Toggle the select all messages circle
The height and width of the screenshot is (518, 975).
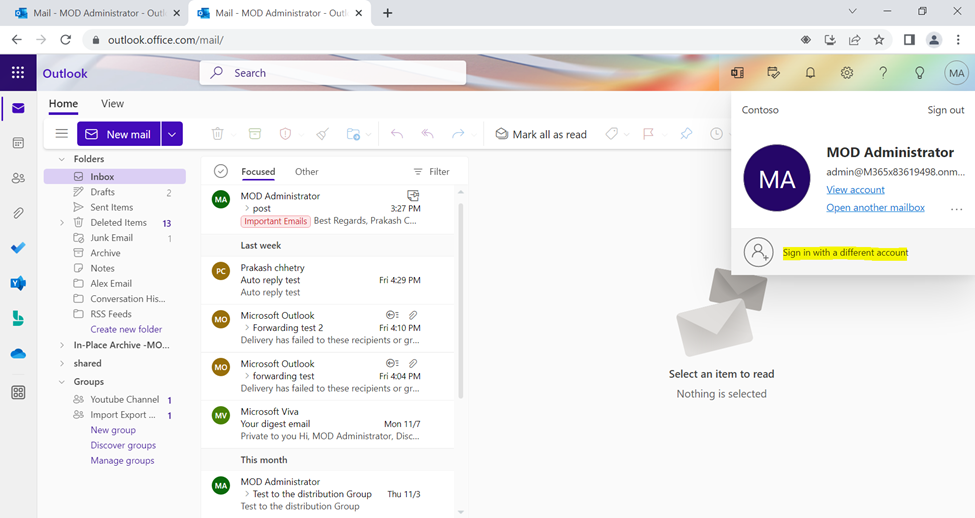point(220,171)
